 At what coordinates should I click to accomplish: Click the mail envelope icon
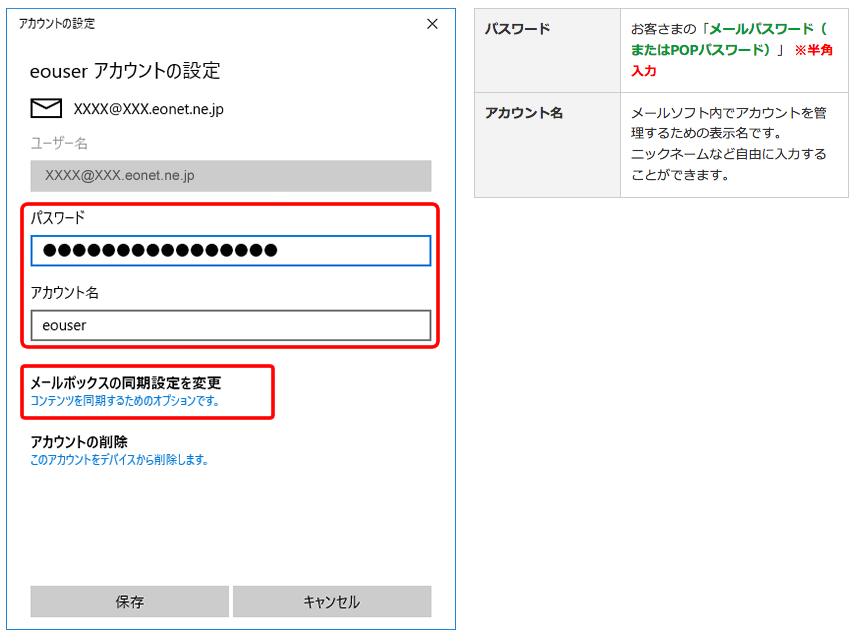pos(46,109)
